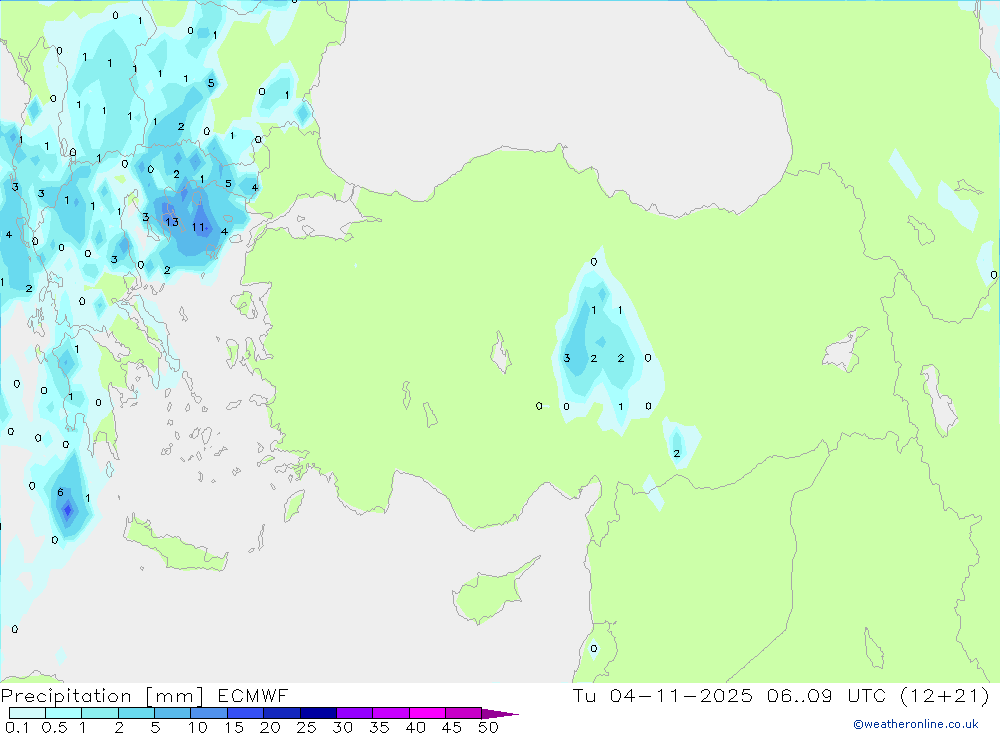Viewport: 1000px width, 733px height.
Task: Click the legend swatch between 5 and 10
Action: [172, 713]
